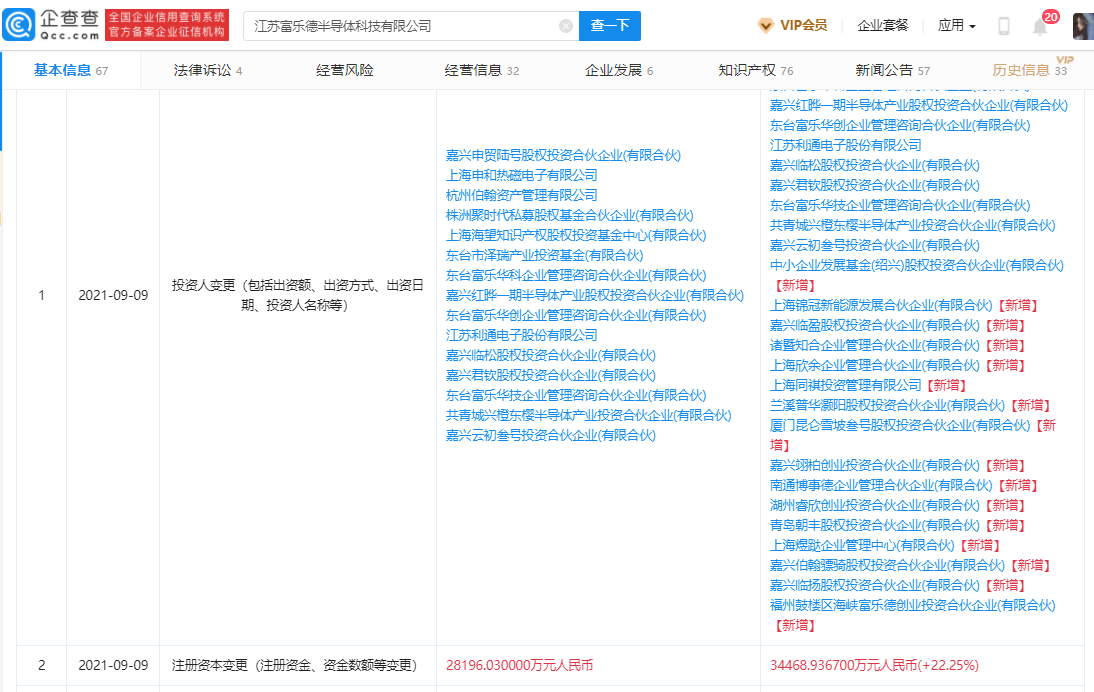The height and width of the screenshot is (692, 1094).
Task: Open 上海海望知识产权股权投资基金中心 link
Action: pyautogui.click(x=576, y=236)
